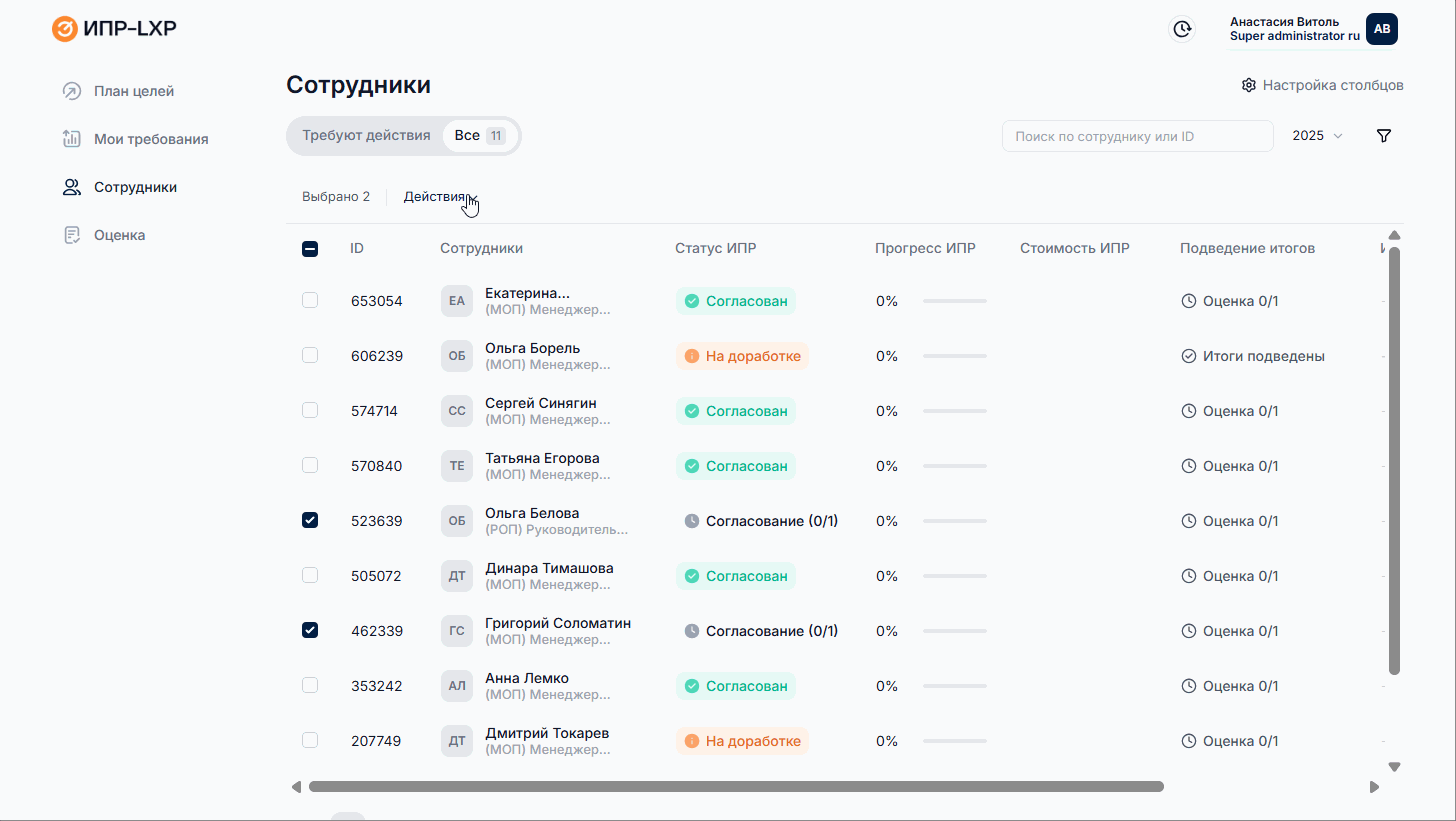Open Григорий Соломатин employee link
The height and width of the screenshot is (821, 1456).
pos(557,623)
